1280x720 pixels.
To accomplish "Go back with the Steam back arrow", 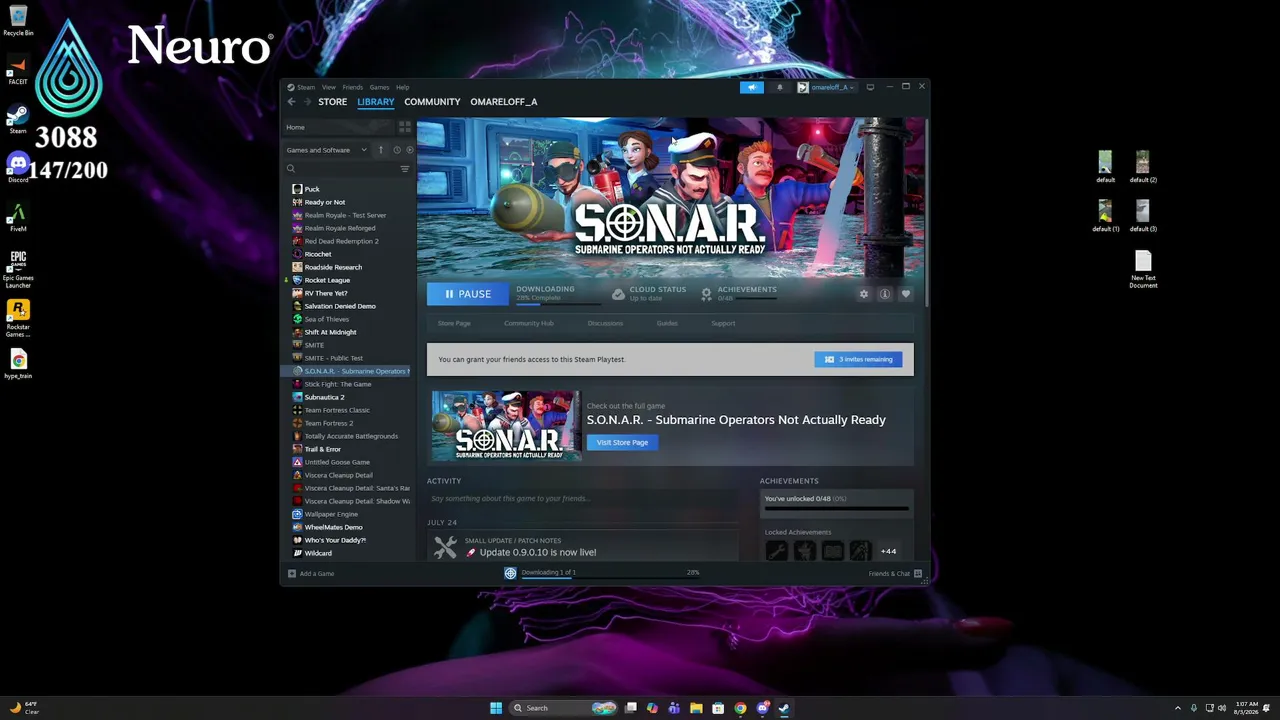I will [291, 102].
